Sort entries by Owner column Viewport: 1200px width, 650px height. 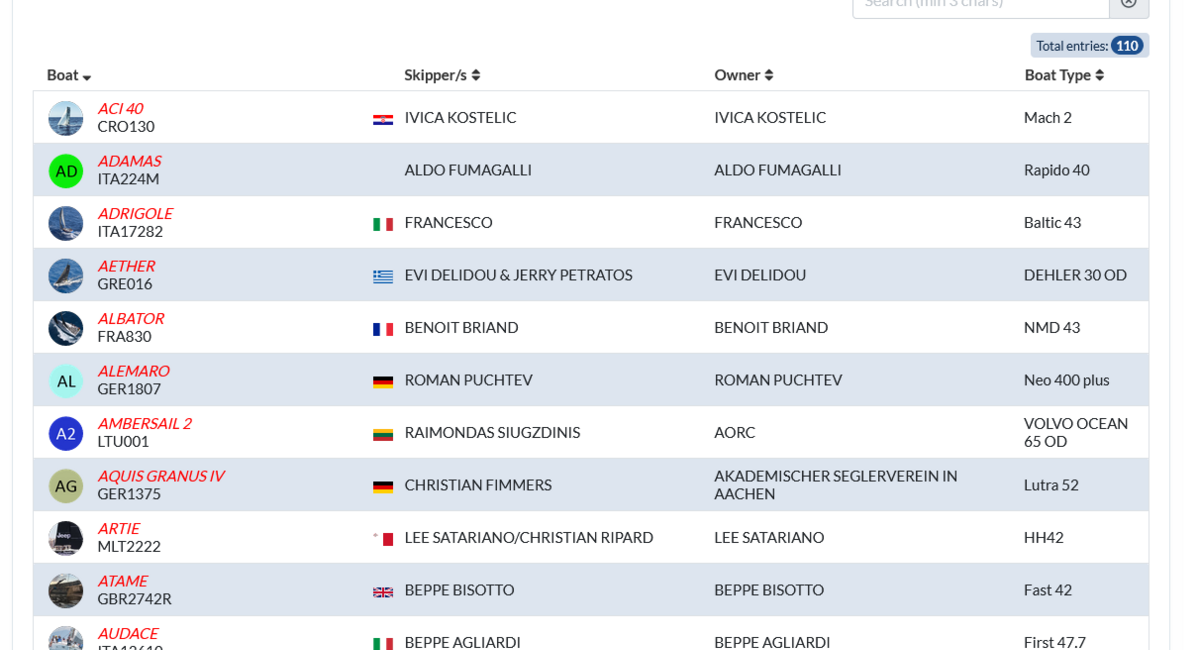pyautogui.click(x=744, y=75)
